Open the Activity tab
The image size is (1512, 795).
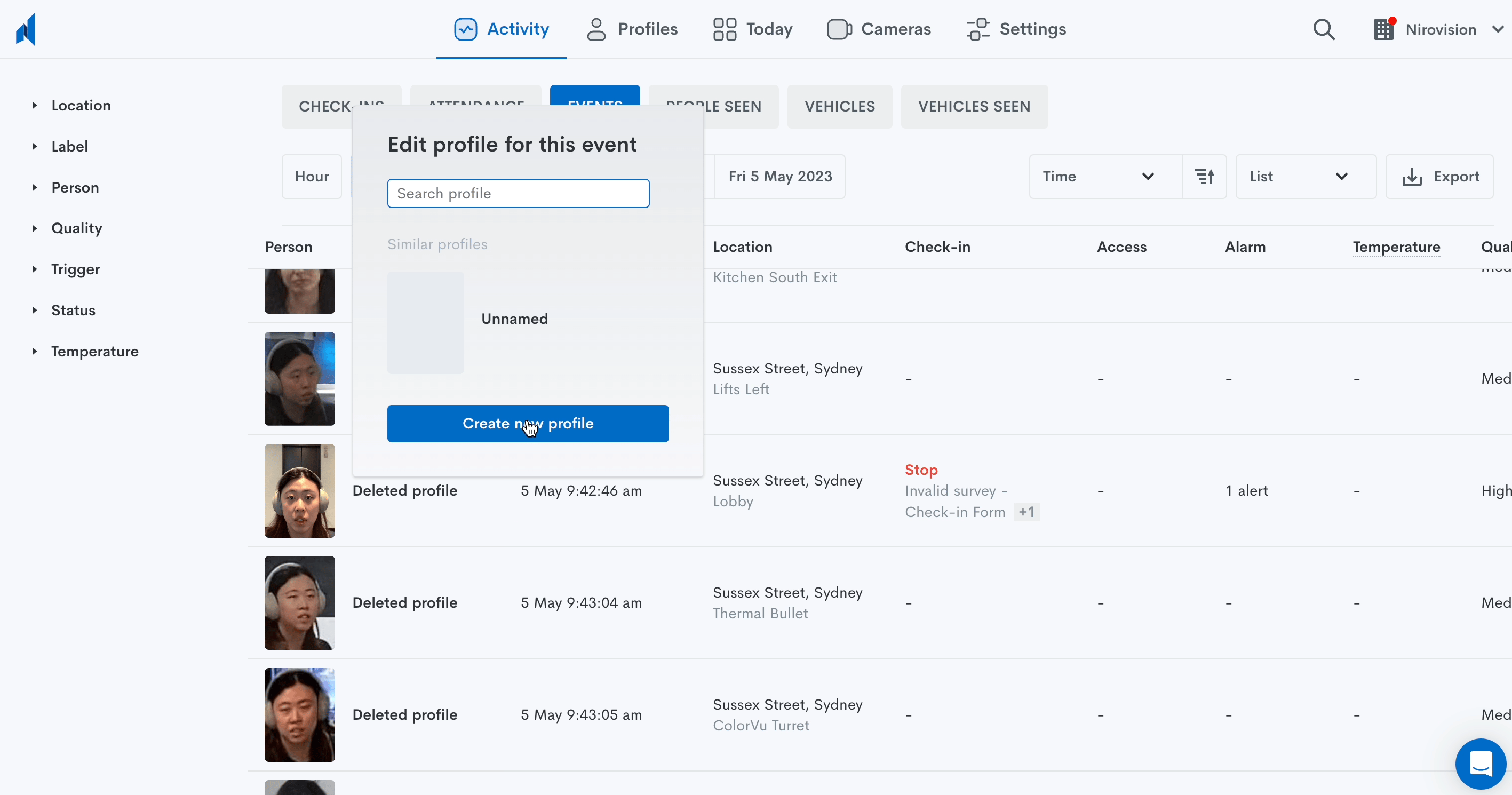(502, 29)
